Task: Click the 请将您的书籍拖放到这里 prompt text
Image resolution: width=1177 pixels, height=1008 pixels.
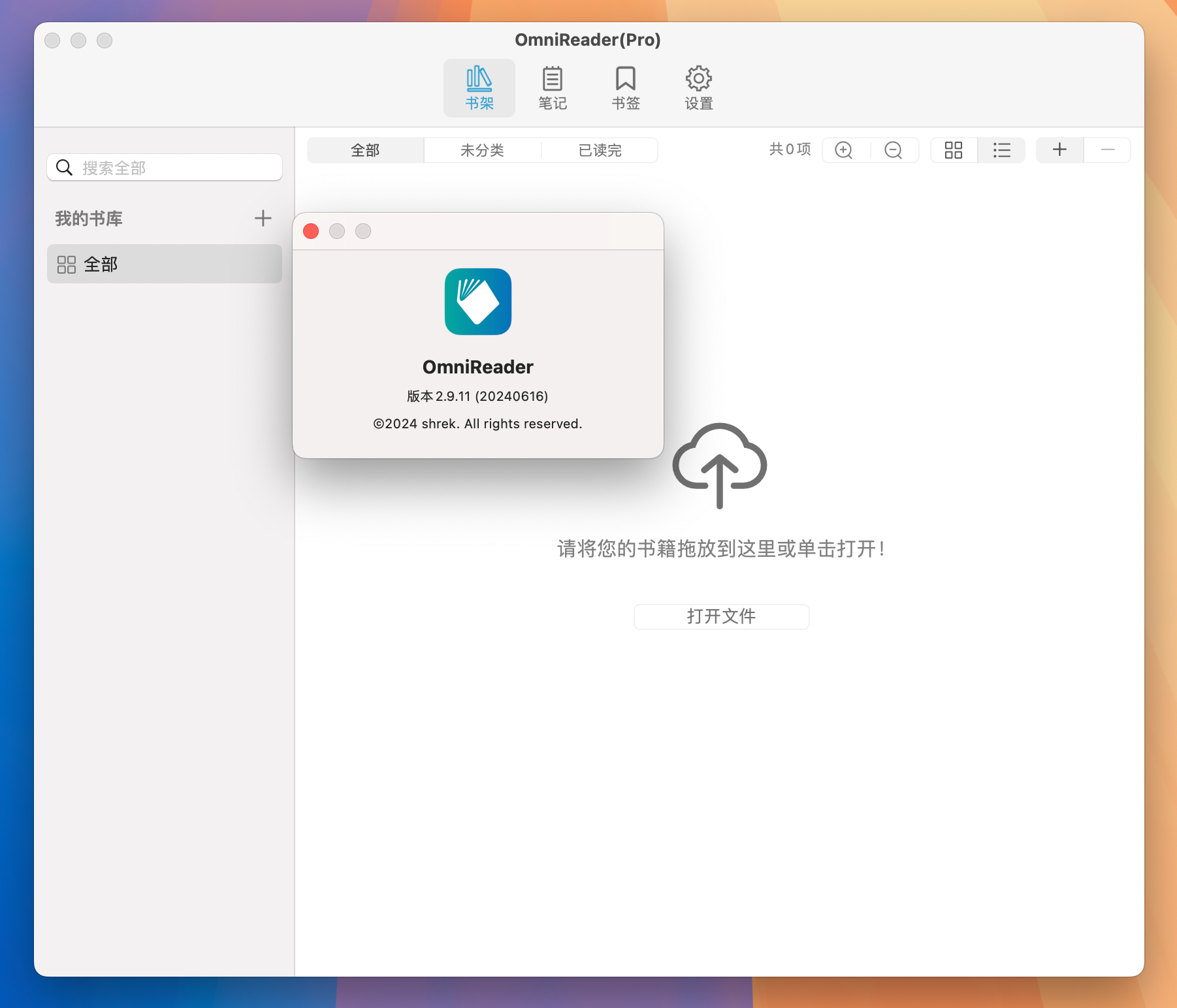Action: click(x=721, y=548)
